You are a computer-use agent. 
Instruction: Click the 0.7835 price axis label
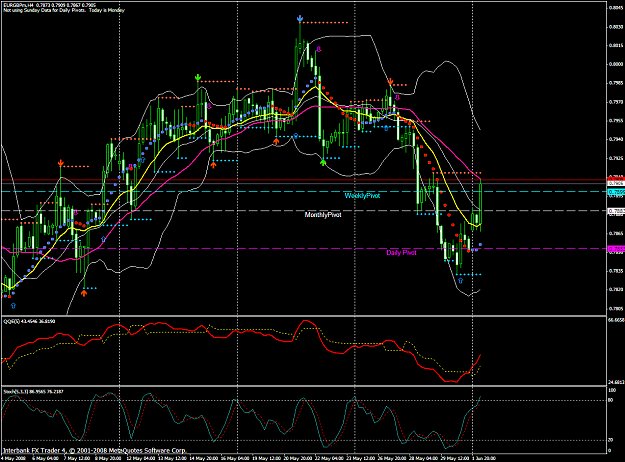[616, 271]
